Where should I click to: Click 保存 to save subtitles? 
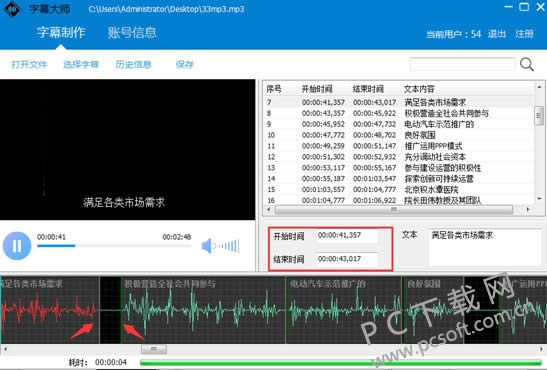pyautogui.click(x=185, y=65)
